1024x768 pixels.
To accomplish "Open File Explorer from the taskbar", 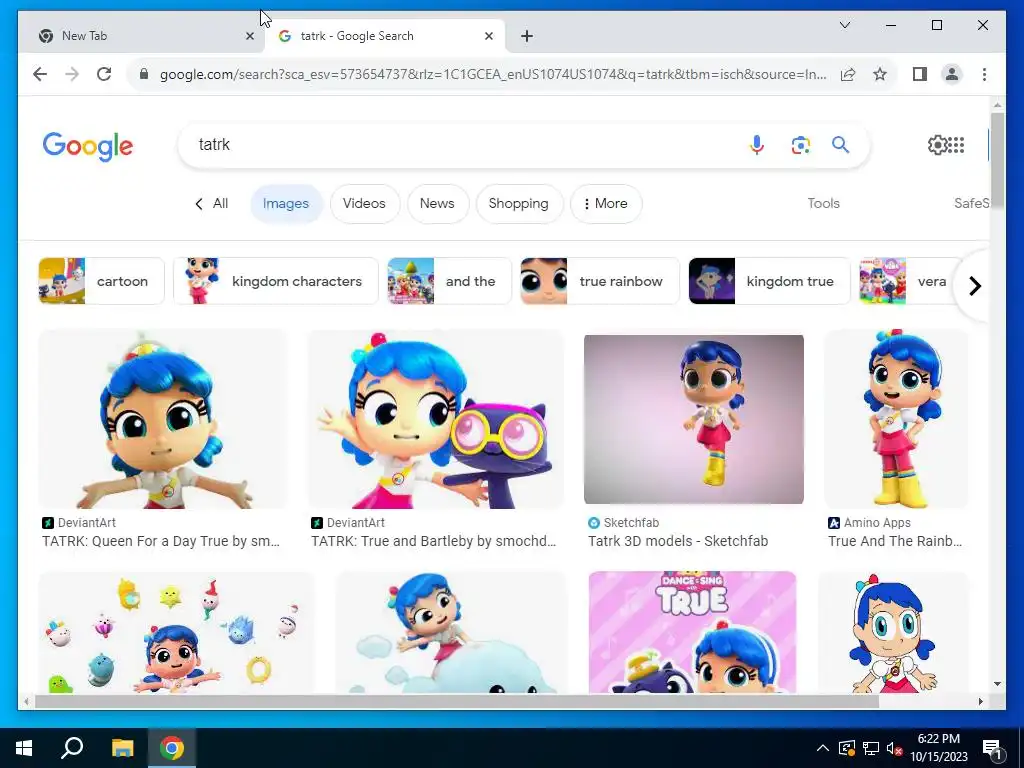I will pos(122,748).
